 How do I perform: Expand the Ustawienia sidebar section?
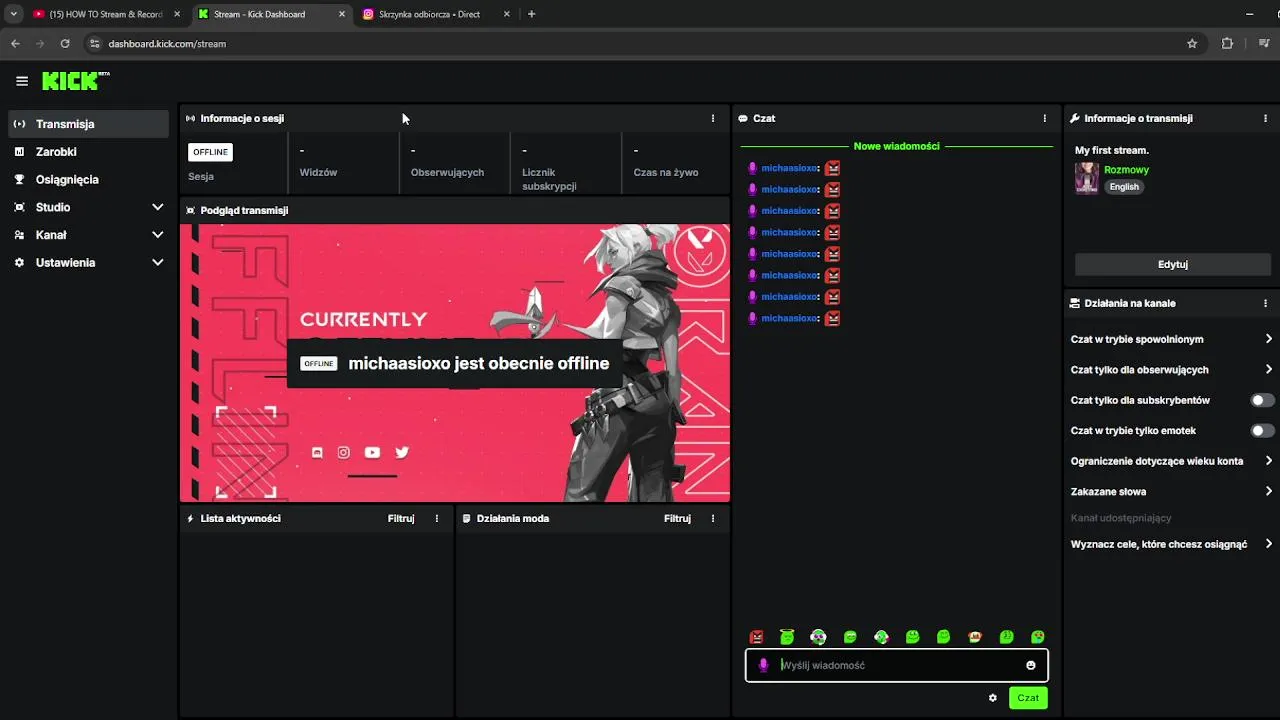coord(88,262)
